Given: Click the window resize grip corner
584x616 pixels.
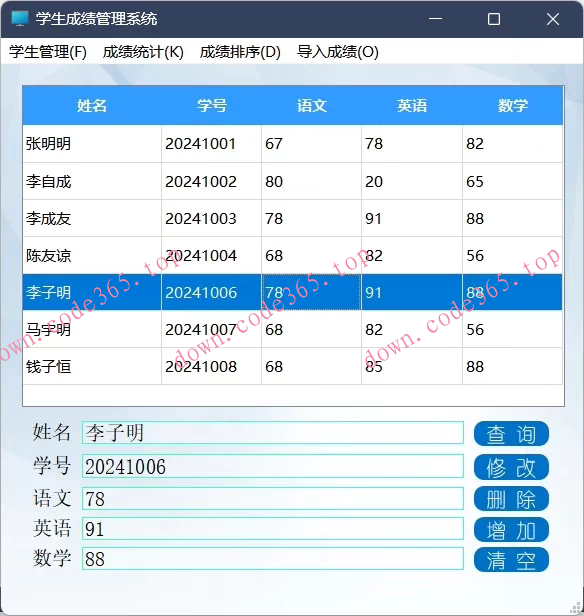Looking at the screenshot, I should click(x=575, y=608).
